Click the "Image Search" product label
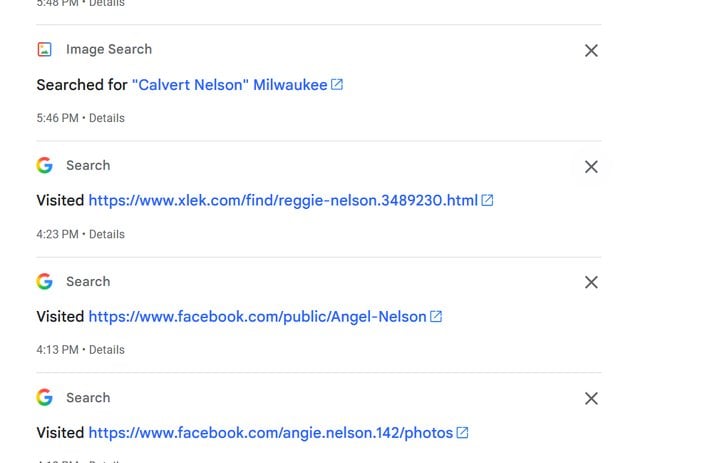This screenshot has width=720, height=463. pyautogui.click(x=109, y=49)
